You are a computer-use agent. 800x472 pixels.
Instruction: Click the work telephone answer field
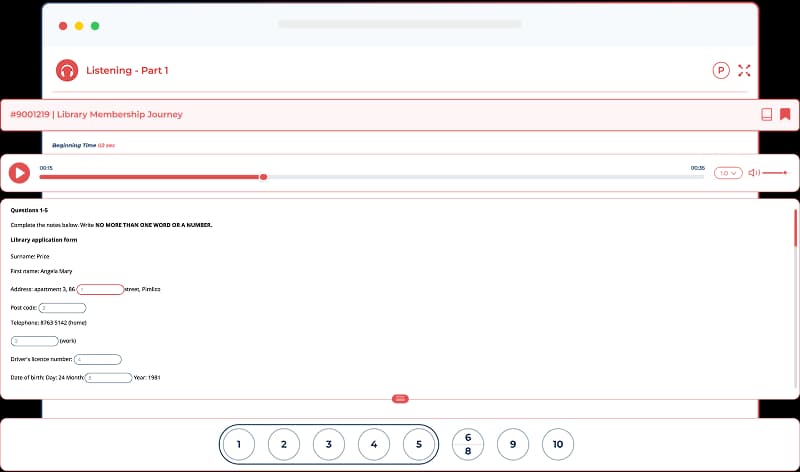35,341
